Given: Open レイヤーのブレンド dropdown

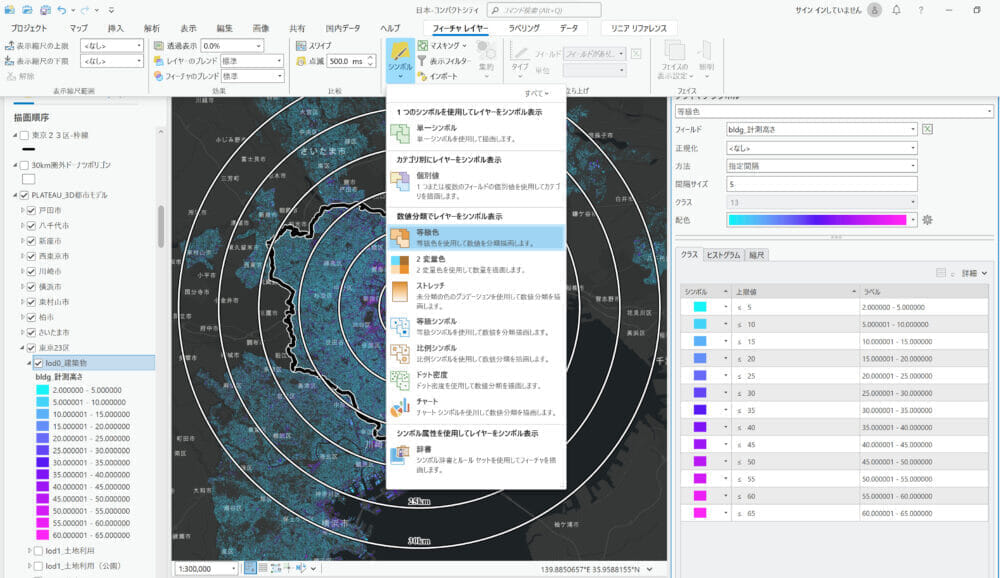Looking at the screenshot, I should point(252,61).
